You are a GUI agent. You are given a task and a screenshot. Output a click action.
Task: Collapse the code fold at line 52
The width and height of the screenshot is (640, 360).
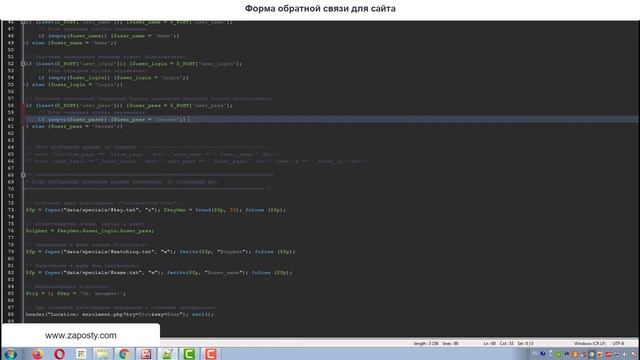[x=23, y=64]
